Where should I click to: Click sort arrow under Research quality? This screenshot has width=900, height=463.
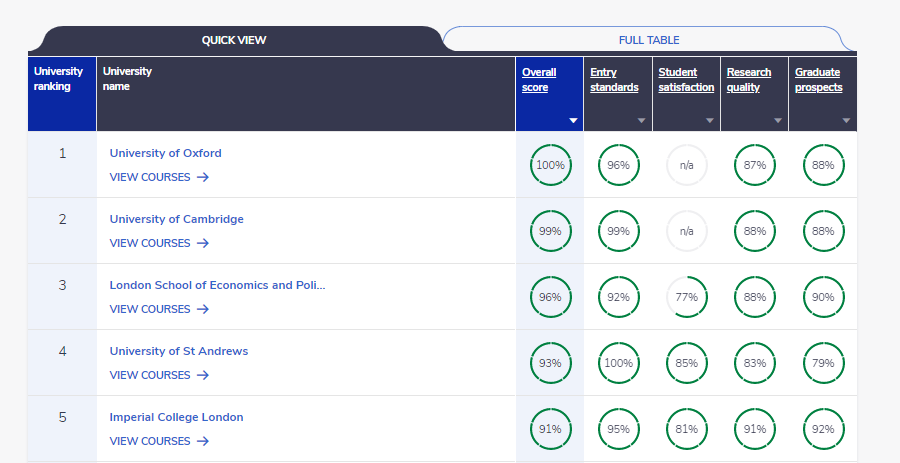pos(778,120)
